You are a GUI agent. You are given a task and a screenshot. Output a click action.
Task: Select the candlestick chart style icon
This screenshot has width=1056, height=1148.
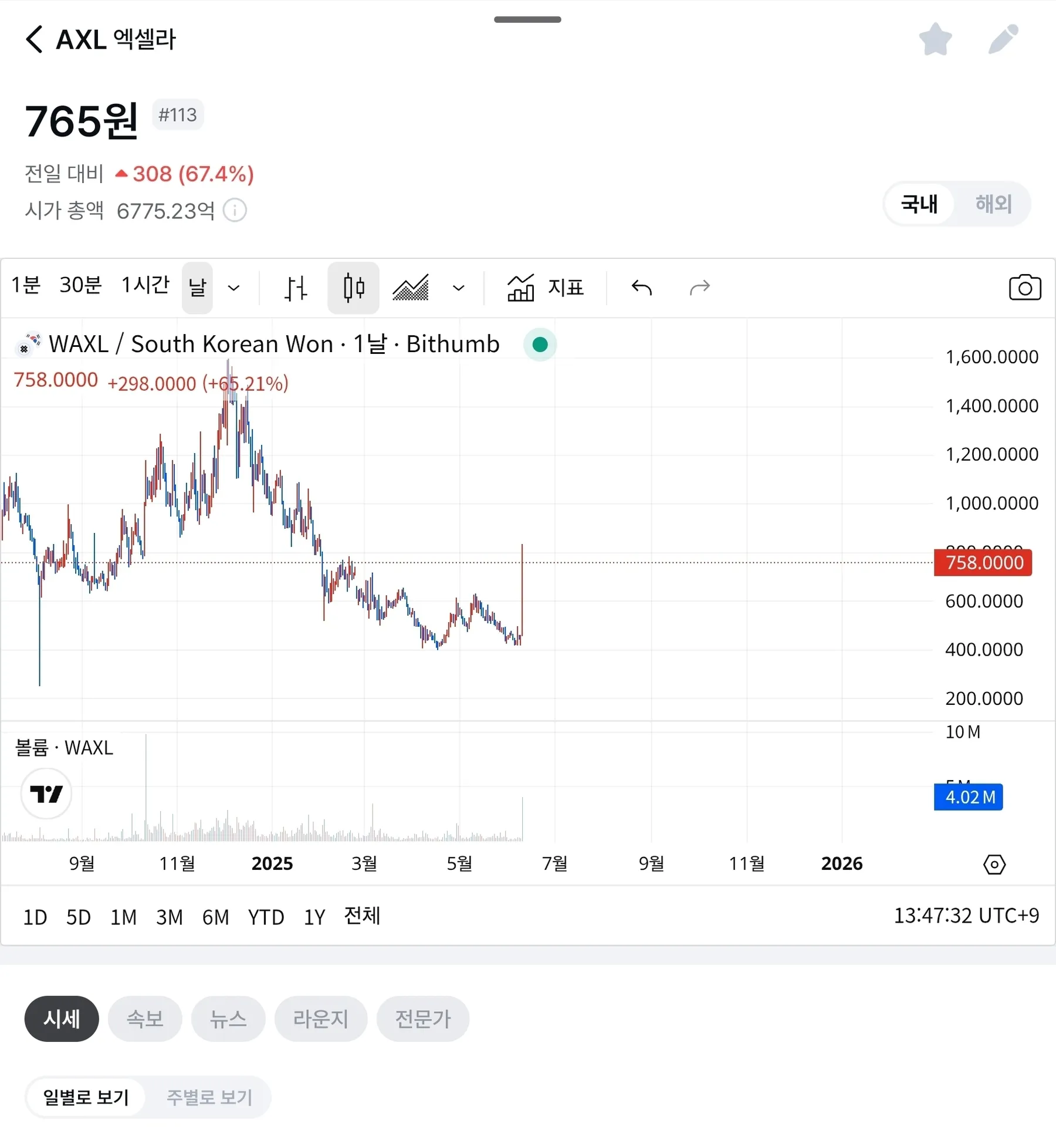pyautogui.click(x=353, y=288)
